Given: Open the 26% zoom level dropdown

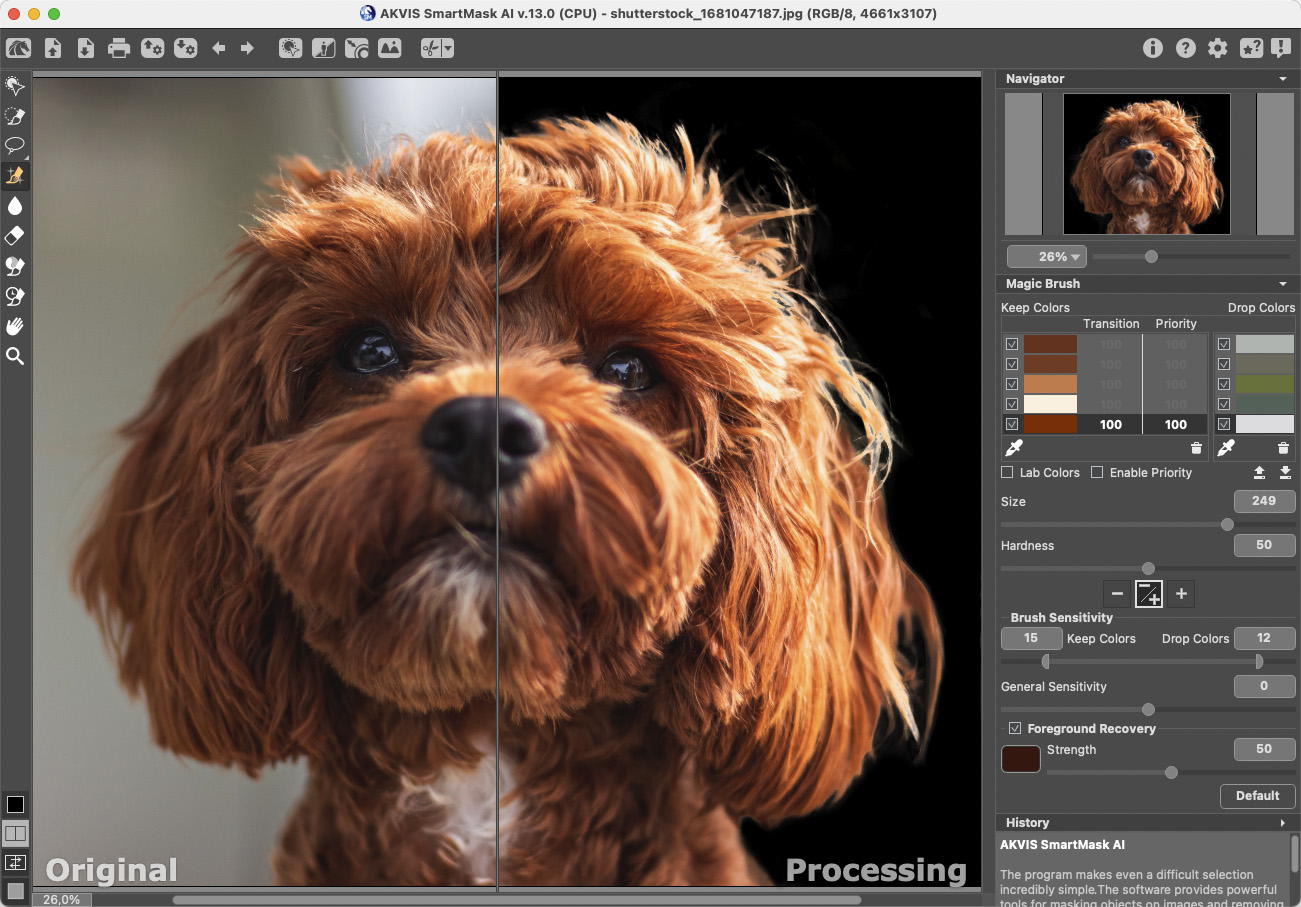Looking at the screenshot, I should coord(1046,257).
